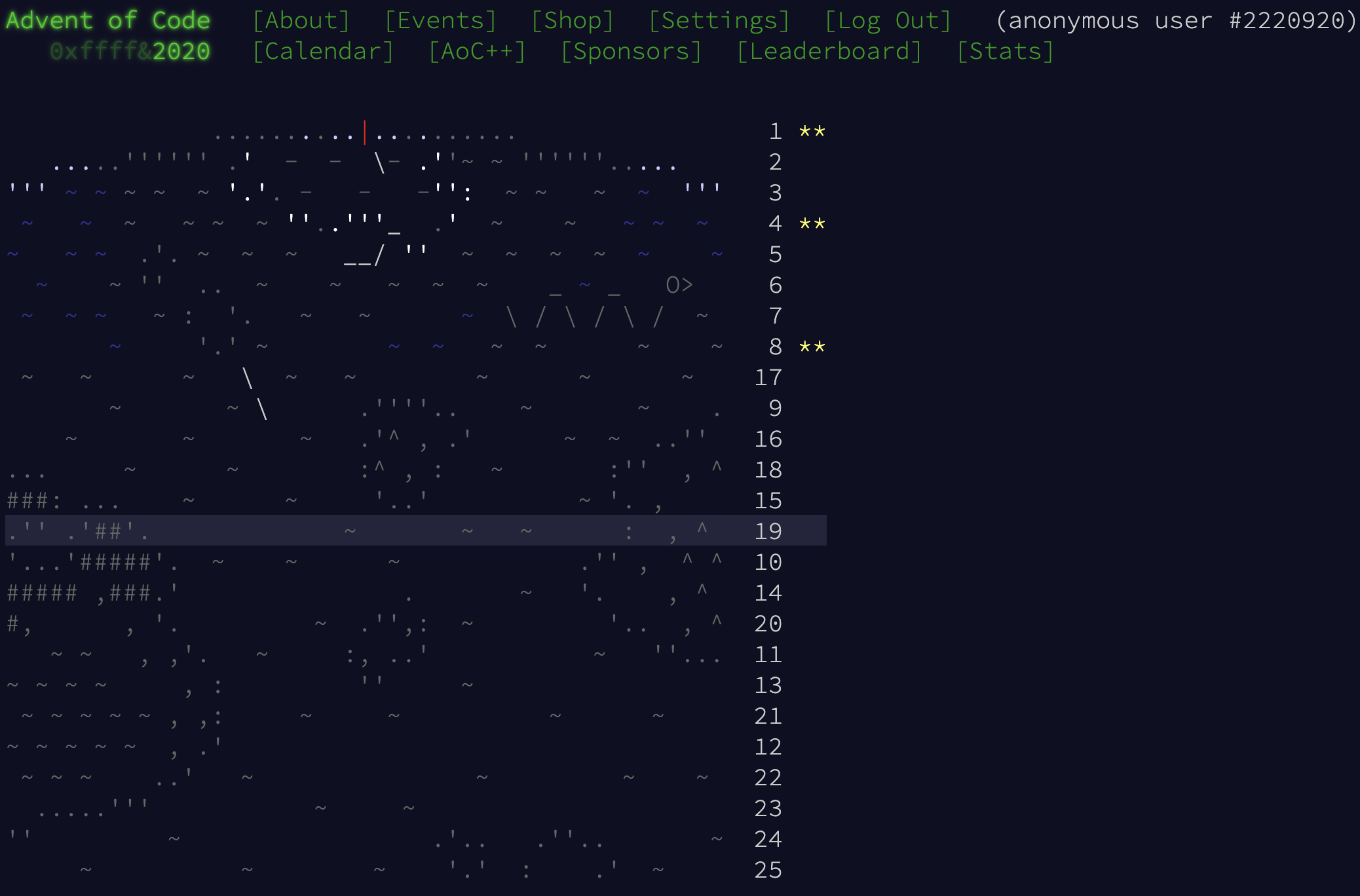Click the Advent of Code title
The width and height of the screenshot is (1360, 896).
(x=108, y=21)
